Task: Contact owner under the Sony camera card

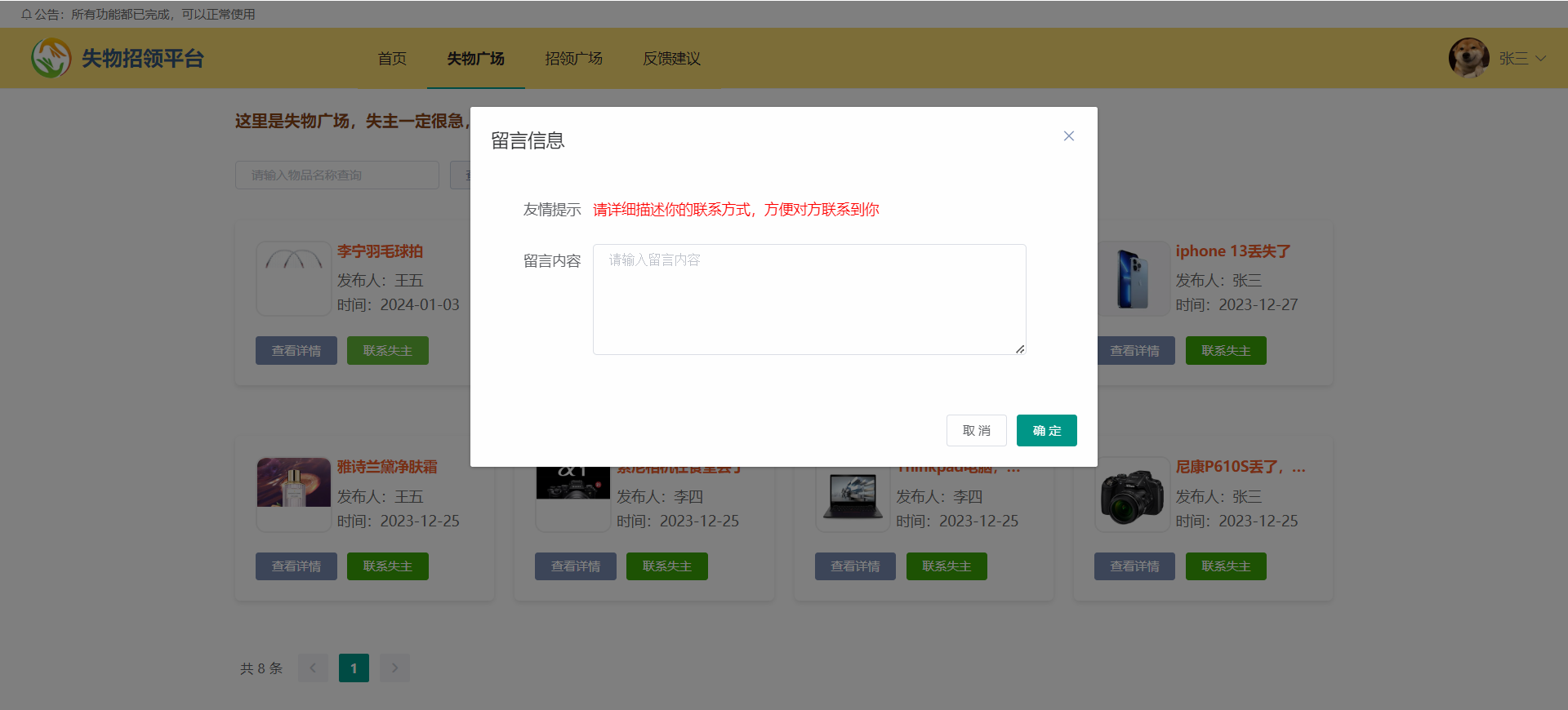Action: (x=667, y=566)
